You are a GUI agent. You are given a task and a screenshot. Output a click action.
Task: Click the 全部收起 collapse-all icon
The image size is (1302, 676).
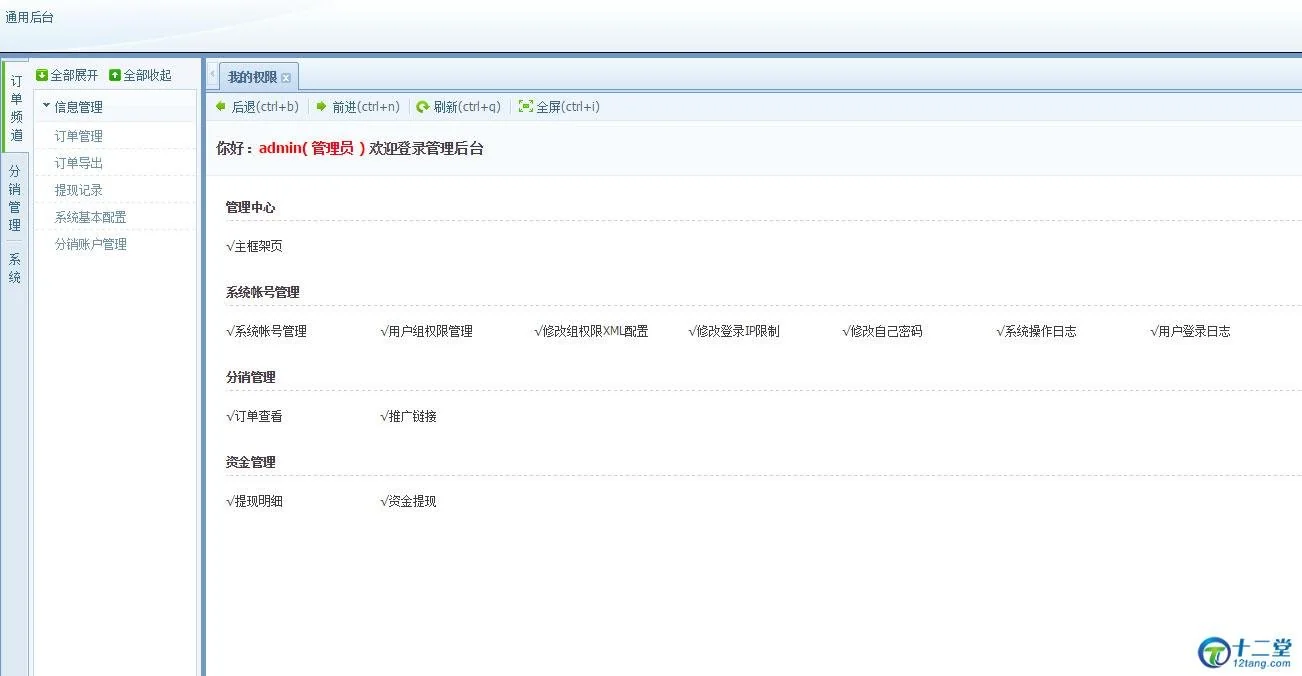[115, 75]
